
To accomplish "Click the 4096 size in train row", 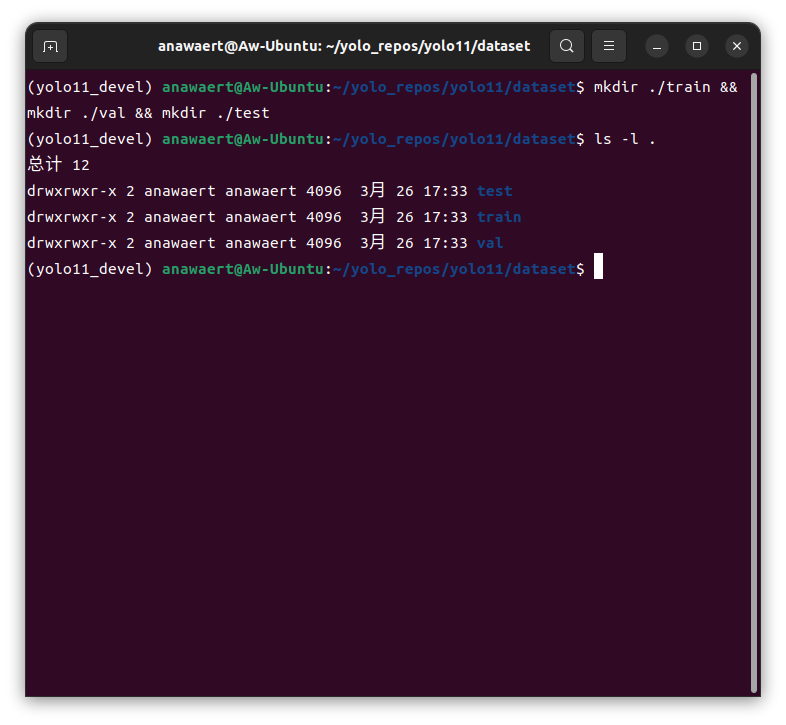I will 323,217.
